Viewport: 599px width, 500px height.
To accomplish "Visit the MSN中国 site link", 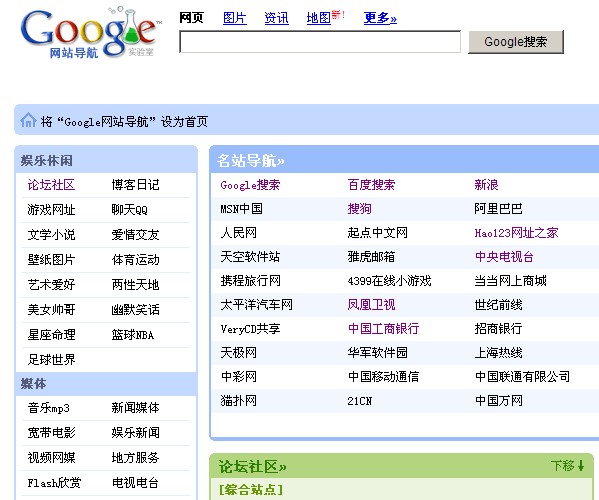I will coord(241,209).
